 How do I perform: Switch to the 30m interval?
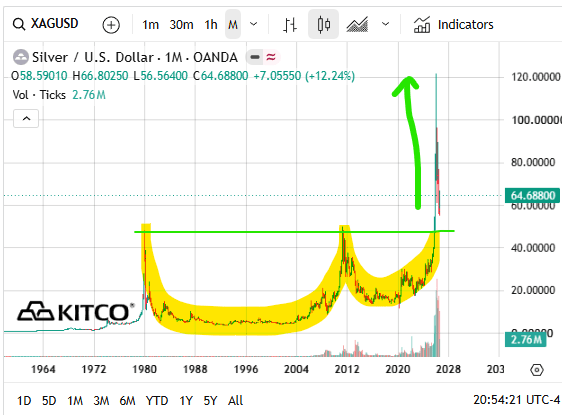(181, 25)
